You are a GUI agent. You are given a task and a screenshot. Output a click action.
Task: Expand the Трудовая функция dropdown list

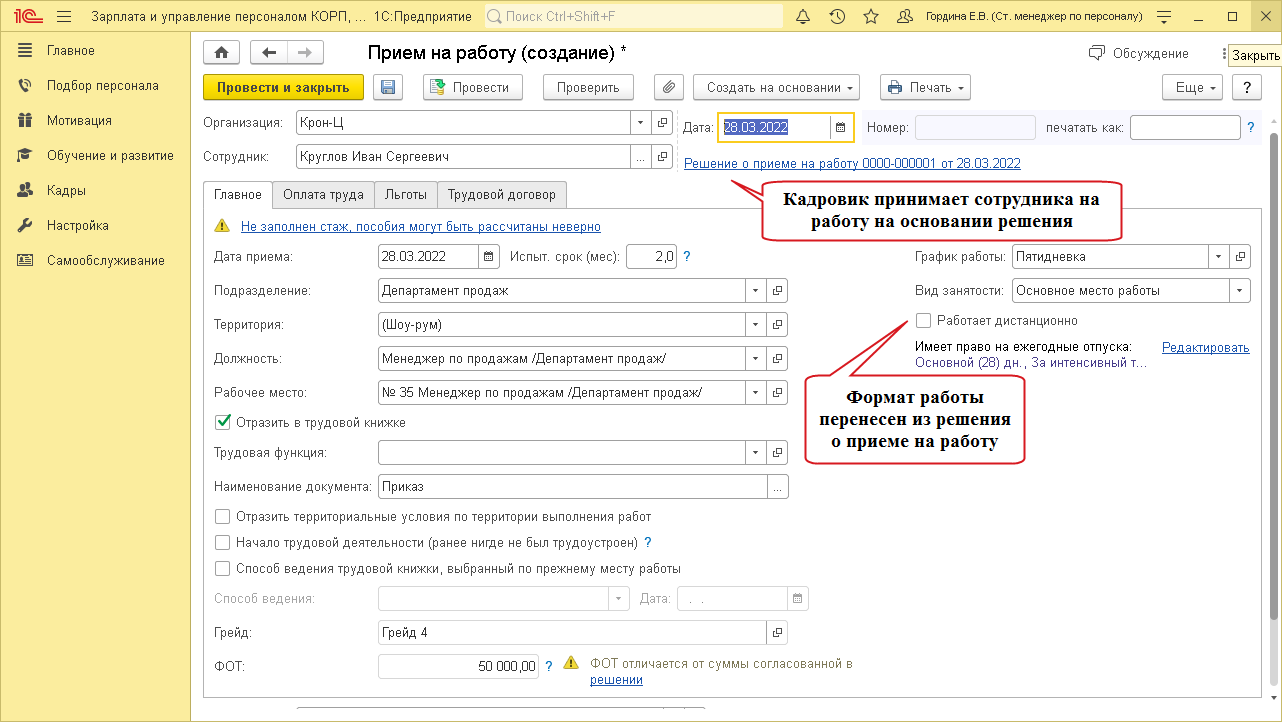pos(757,453)
